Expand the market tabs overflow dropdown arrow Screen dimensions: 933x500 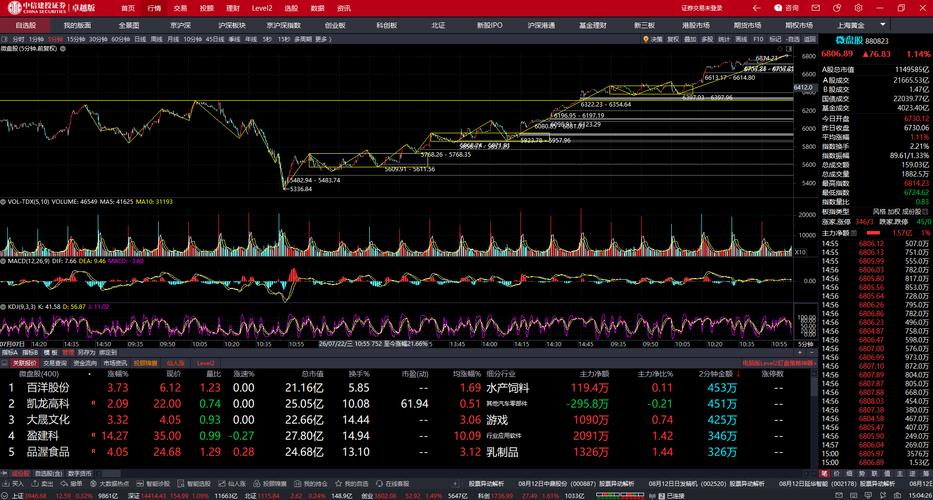pyautogui.click(x=882, y=25)
